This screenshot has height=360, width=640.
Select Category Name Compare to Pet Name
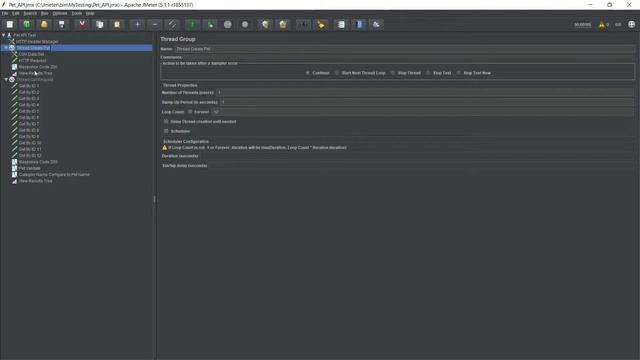coord(54,174)
